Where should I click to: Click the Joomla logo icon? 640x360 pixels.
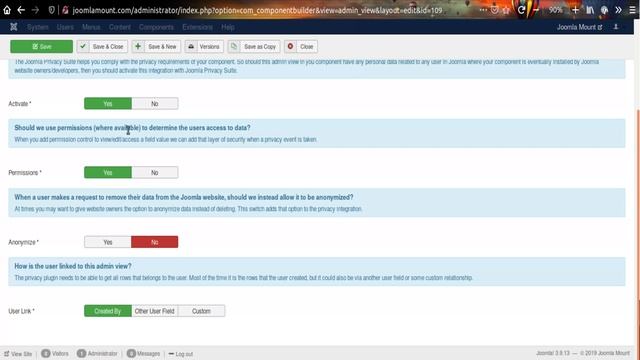point(13,27)
